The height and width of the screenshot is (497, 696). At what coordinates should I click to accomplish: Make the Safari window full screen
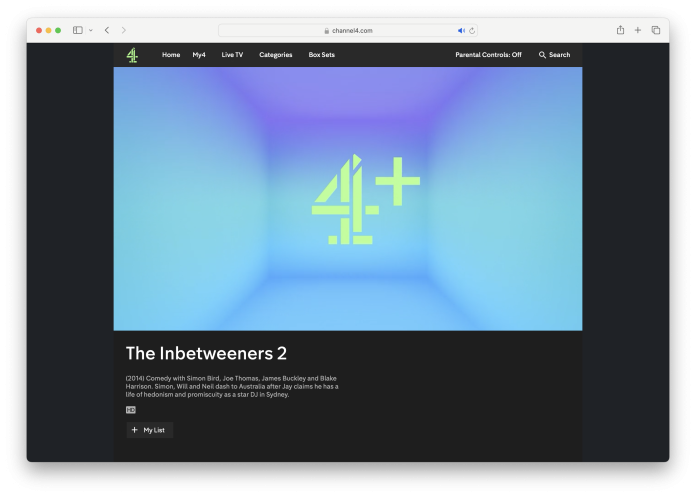click(x=58, y=30)
